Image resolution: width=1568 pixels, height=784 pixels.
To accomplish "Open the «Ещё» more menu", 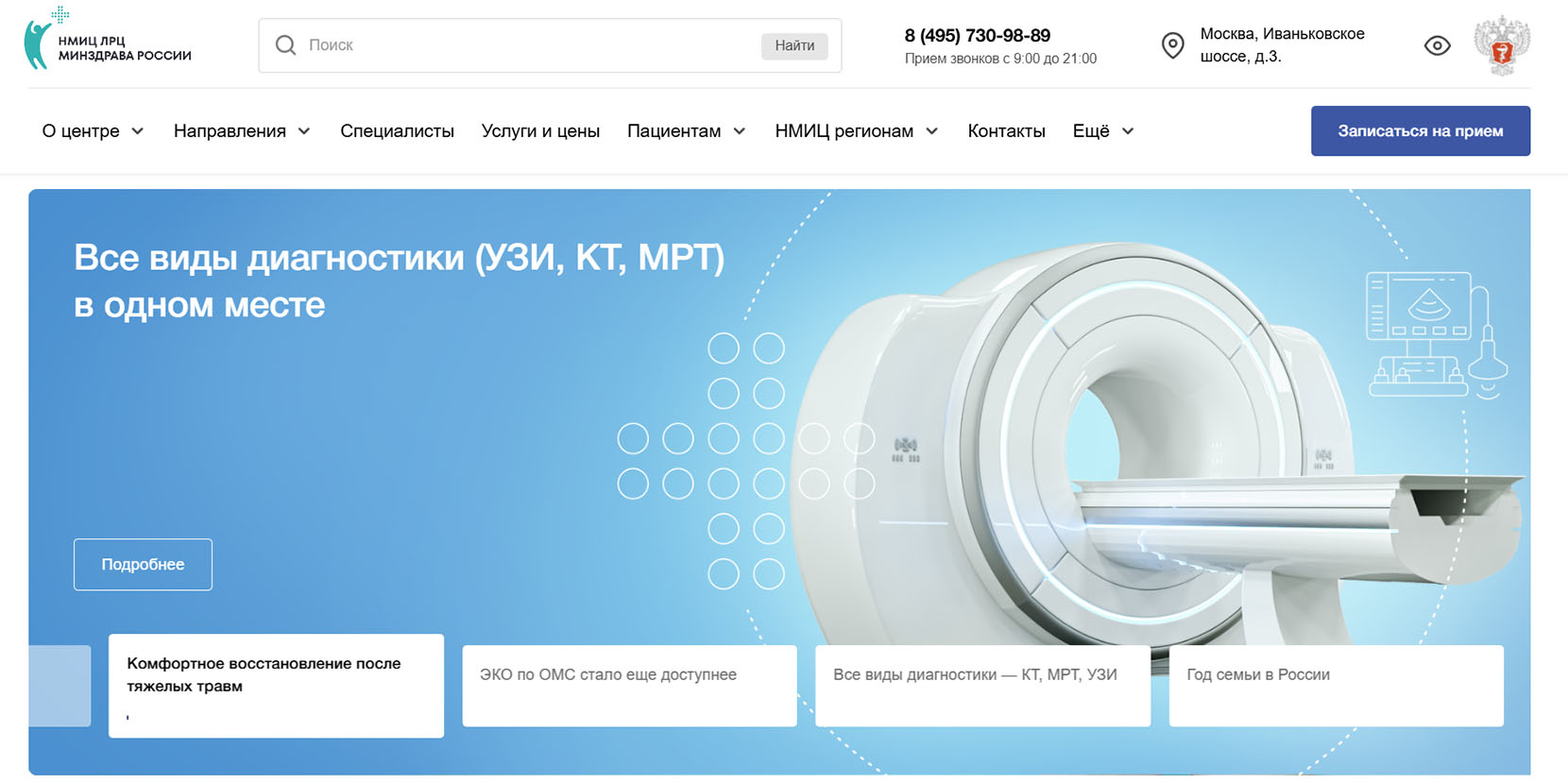I will pos(1102,131).
